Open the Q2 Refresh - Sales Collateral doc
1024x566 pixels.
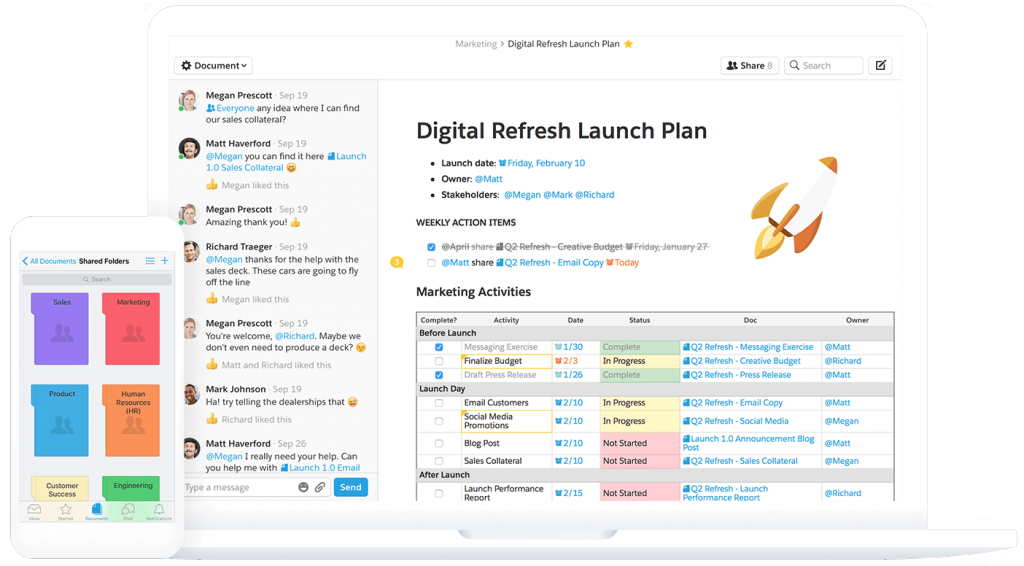point(740,461)
